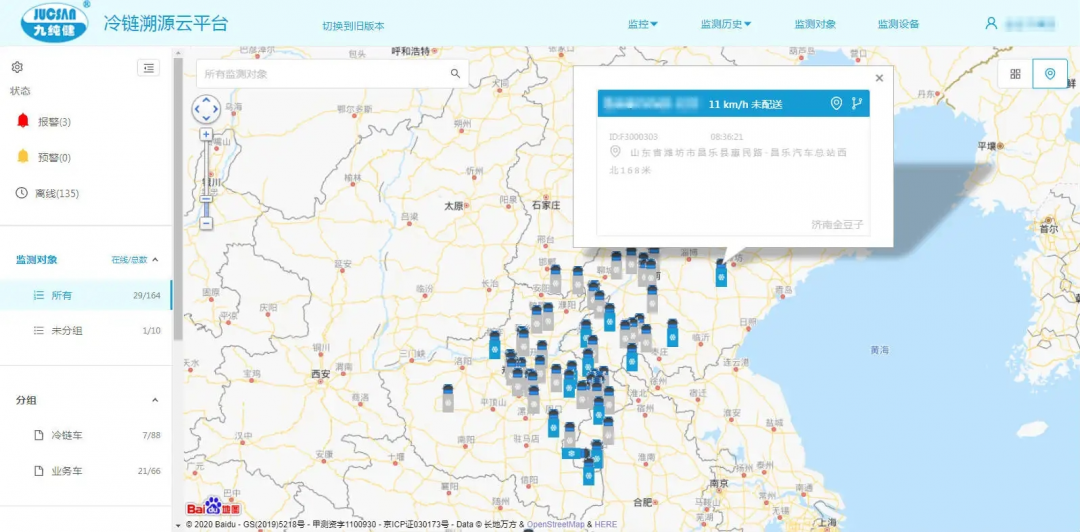Click the search magnifier icon
The width and height of the screenshot is (1080, 532).
(x=455, y=74)
